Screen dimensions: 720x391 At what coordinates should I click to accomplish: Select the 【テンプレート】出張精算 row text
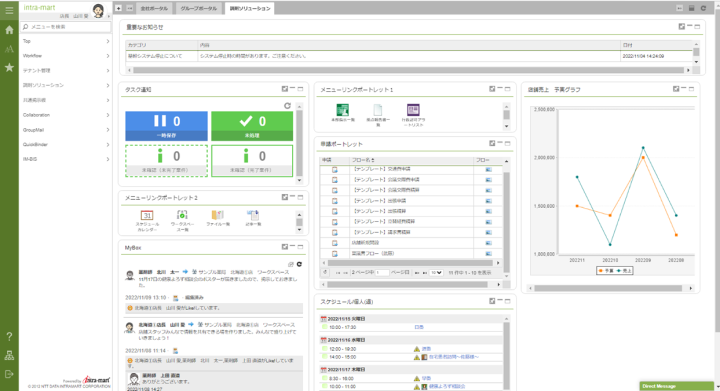coord(379,212)
